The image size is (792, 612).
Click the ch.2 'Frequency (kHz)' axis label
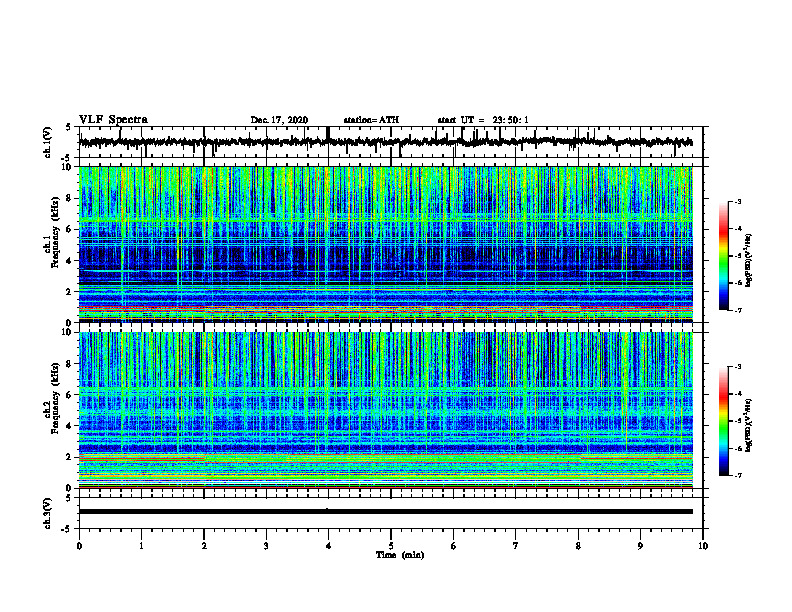55,398
